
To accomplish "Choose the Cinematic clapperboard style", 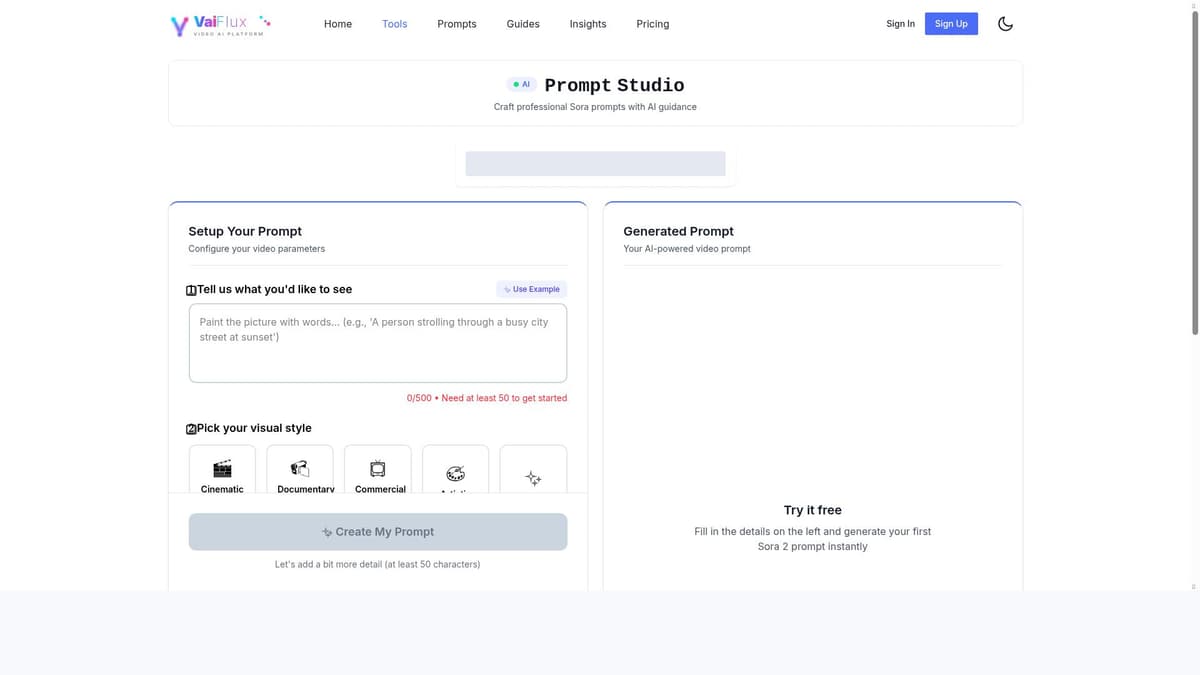I will click(x=222, y=470).
